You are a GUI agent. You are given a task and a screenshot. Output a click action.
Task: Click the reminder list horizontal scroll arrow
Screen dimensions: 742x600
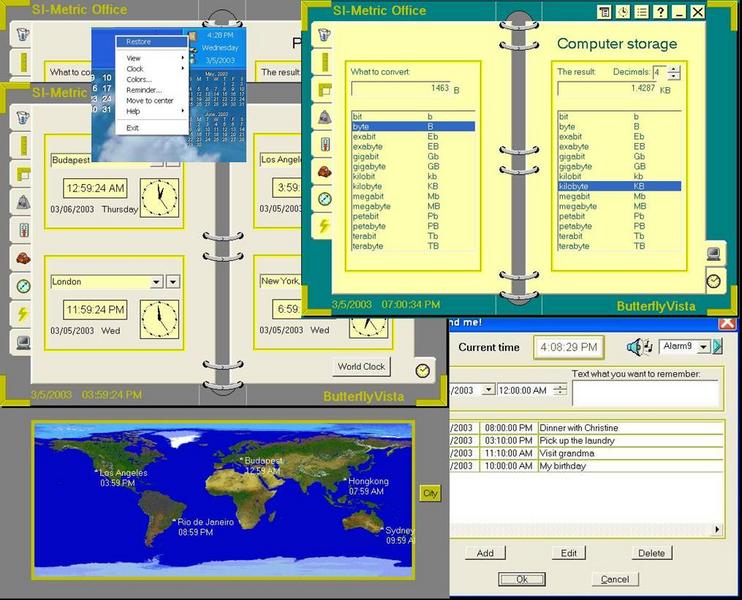coord(717,529)
